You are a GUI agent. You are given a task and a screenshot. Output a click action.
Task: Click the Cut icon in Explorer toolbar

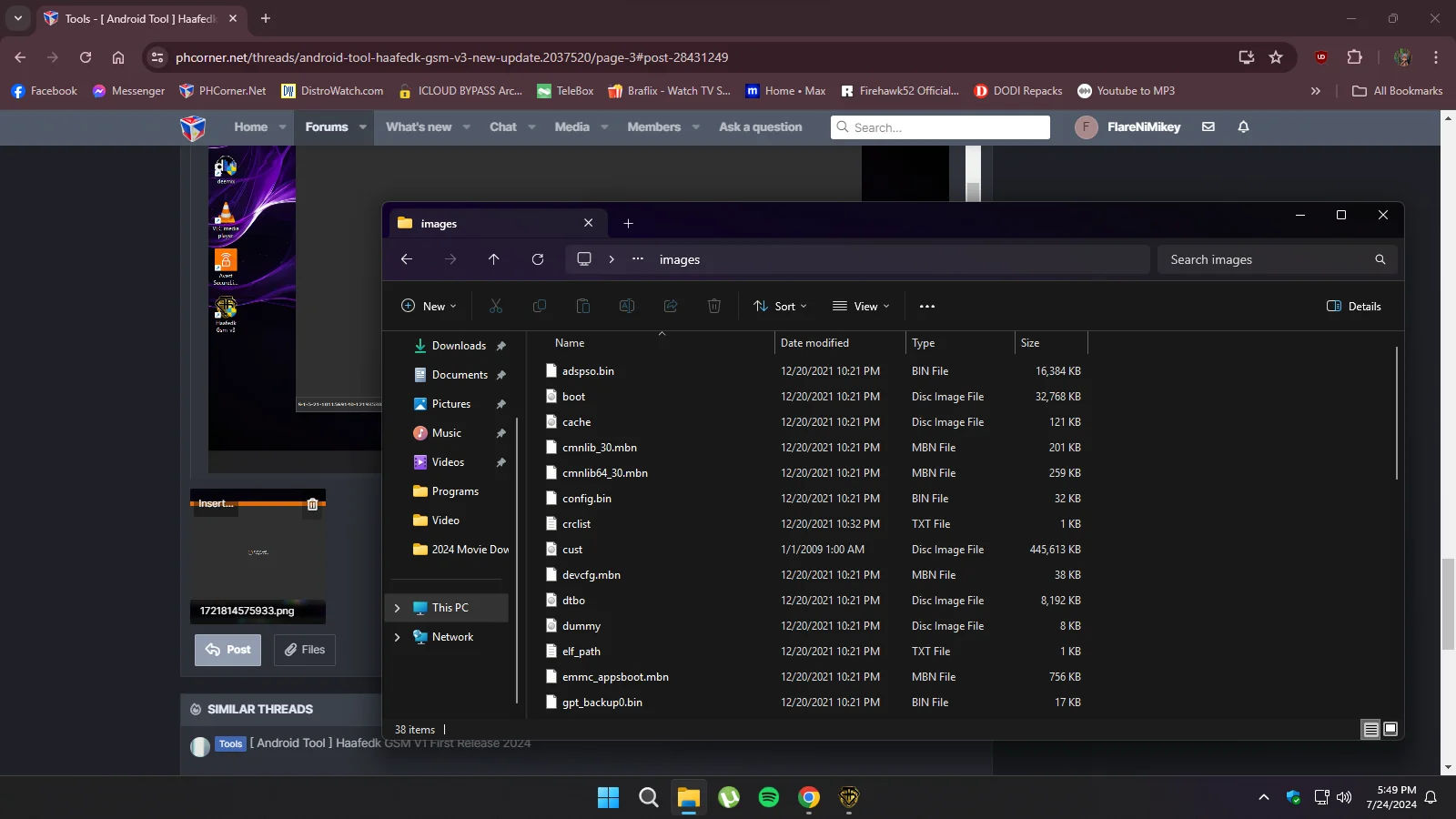(496, 307)
